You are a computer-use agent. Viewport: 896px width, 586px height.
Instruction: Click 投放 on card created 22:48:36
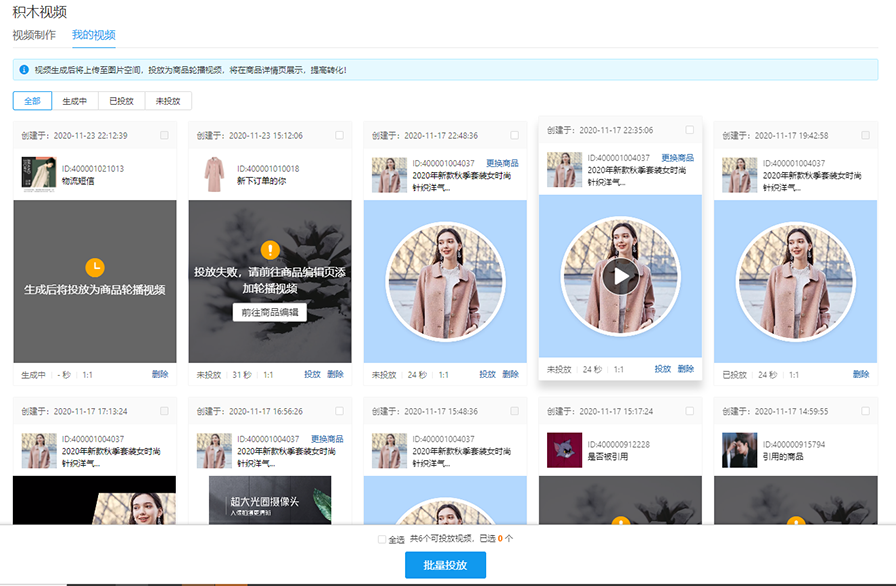(x=487, y=374)
